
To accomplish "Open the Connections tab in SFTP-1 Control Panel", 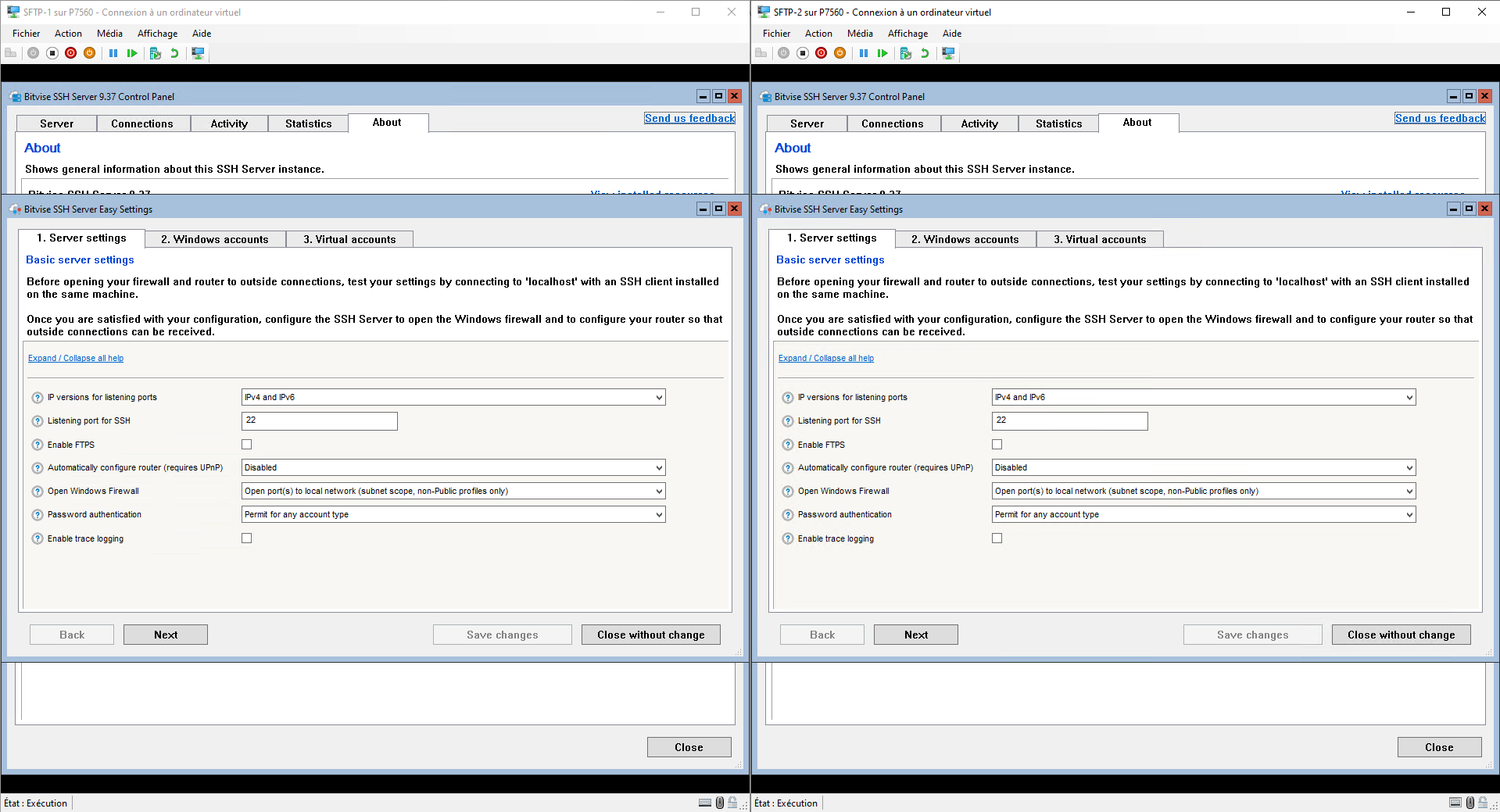I will (142, 123).
